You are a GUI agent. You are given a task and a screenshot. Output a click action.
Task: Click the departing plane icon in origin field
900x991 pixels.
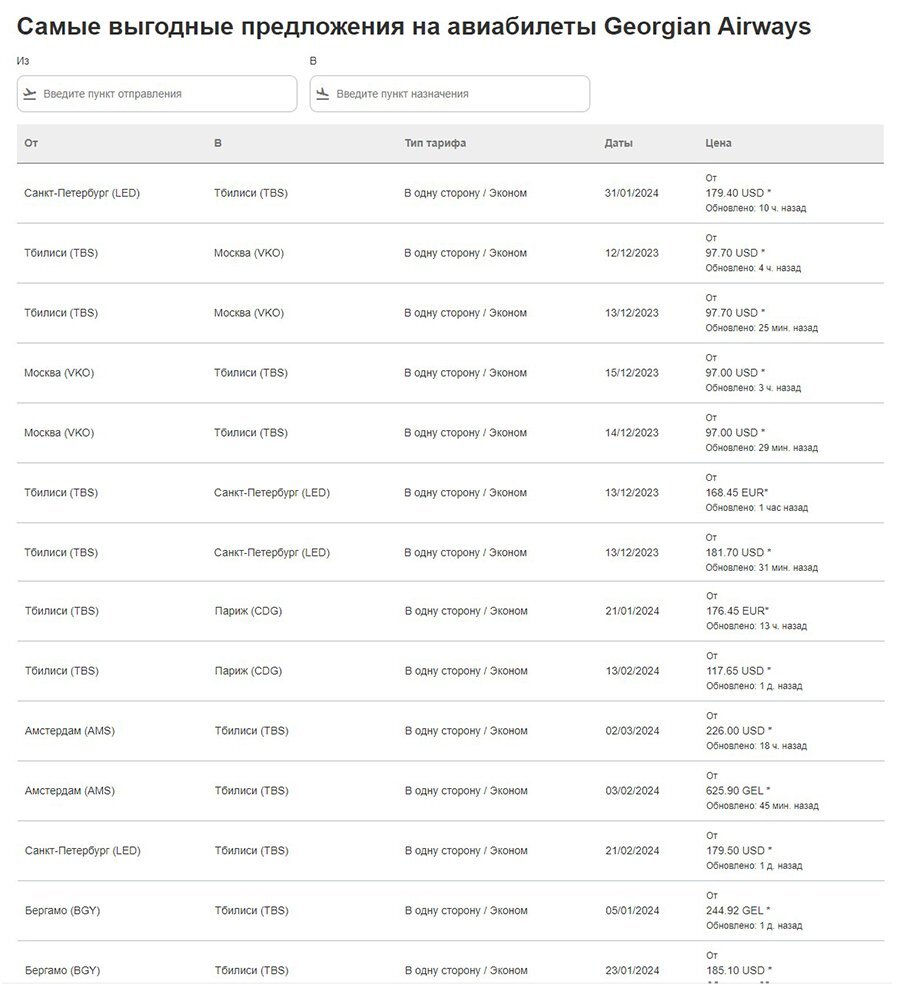[30, 94]
